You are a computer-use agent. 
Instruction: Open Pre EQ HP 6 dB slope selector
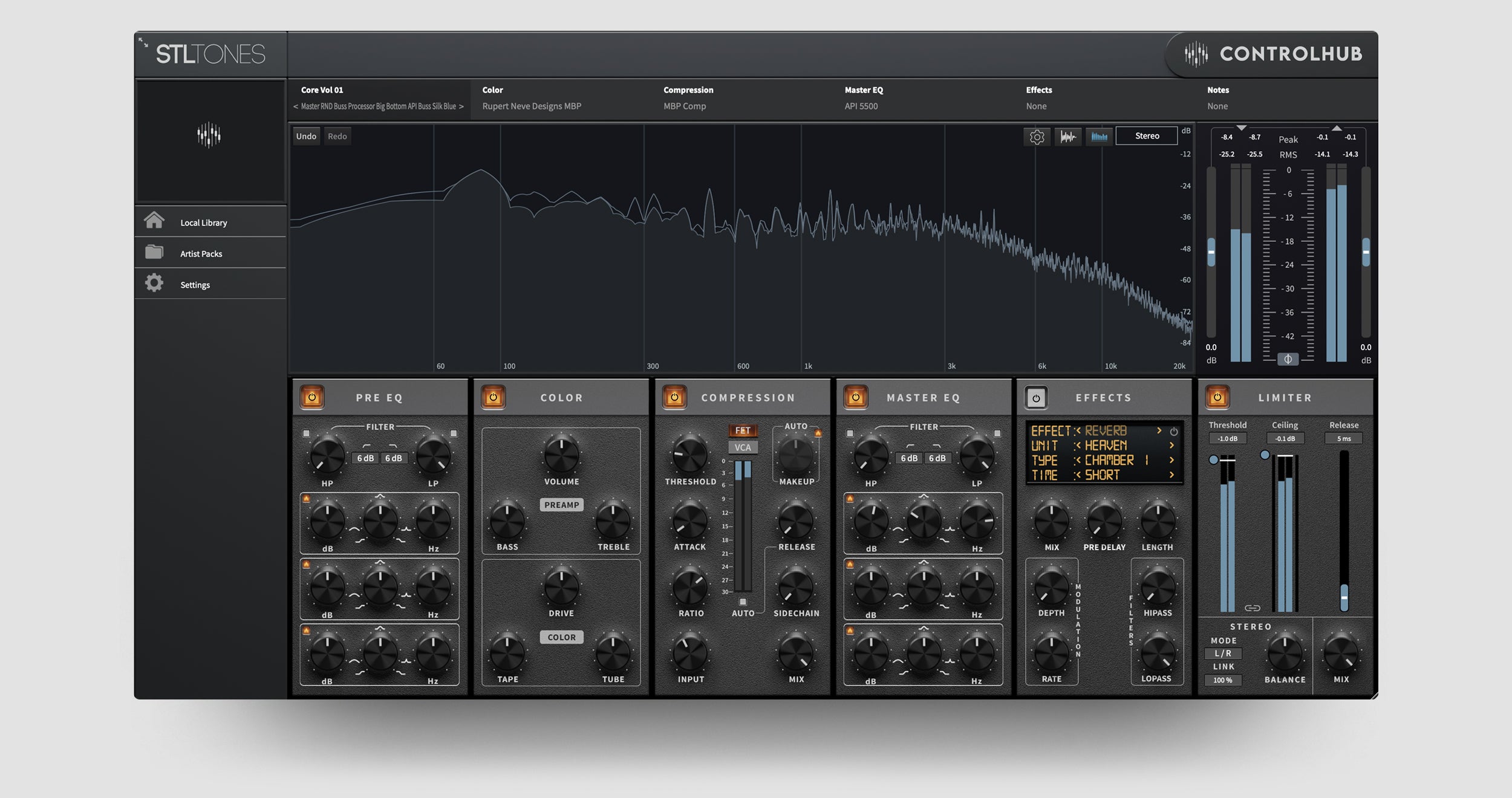(365, 458)
